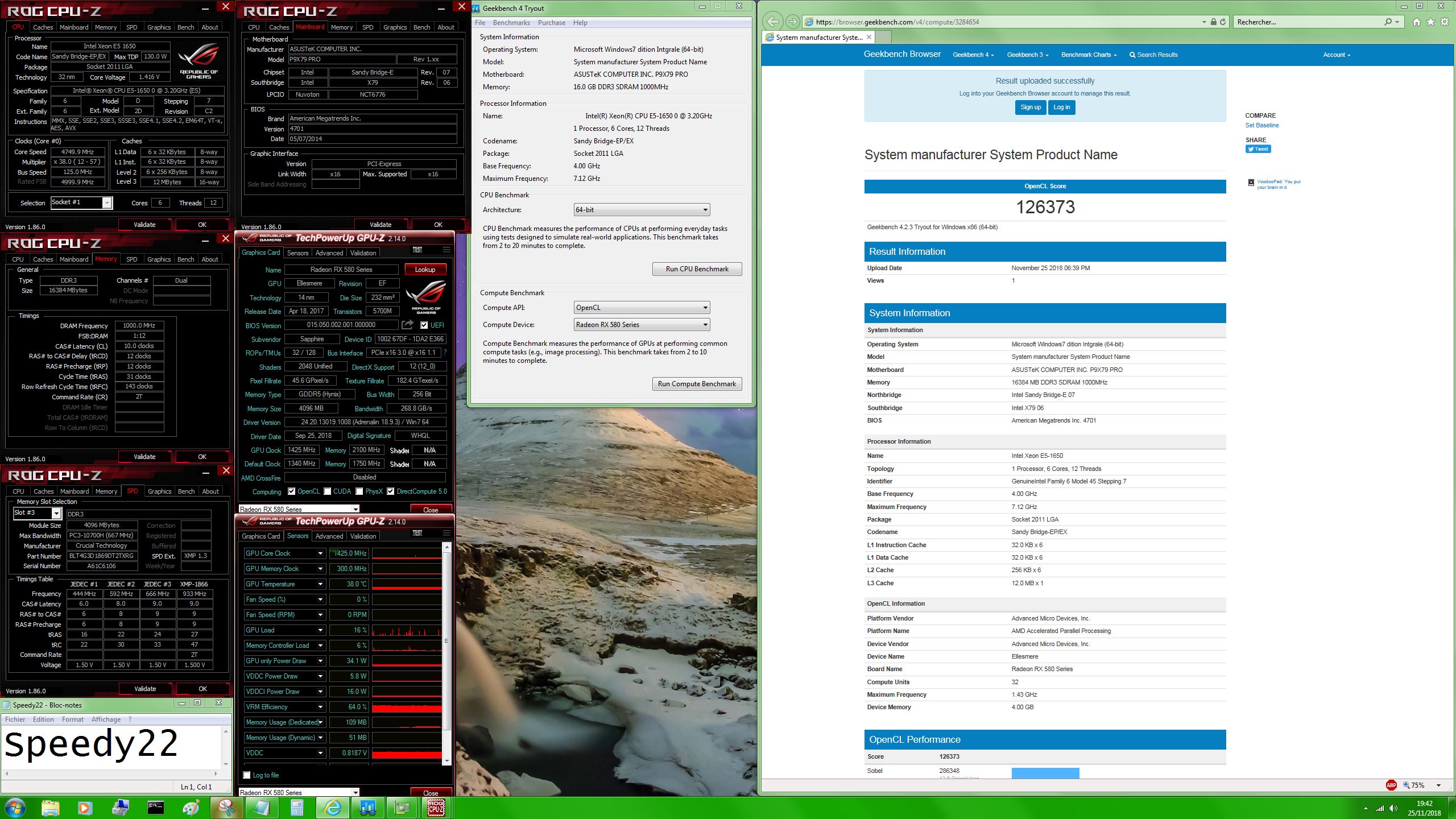The height and width of the screenshot is (819, 1456).
Task: Open browser Tools gear icon
Action: click(1445, 22)
